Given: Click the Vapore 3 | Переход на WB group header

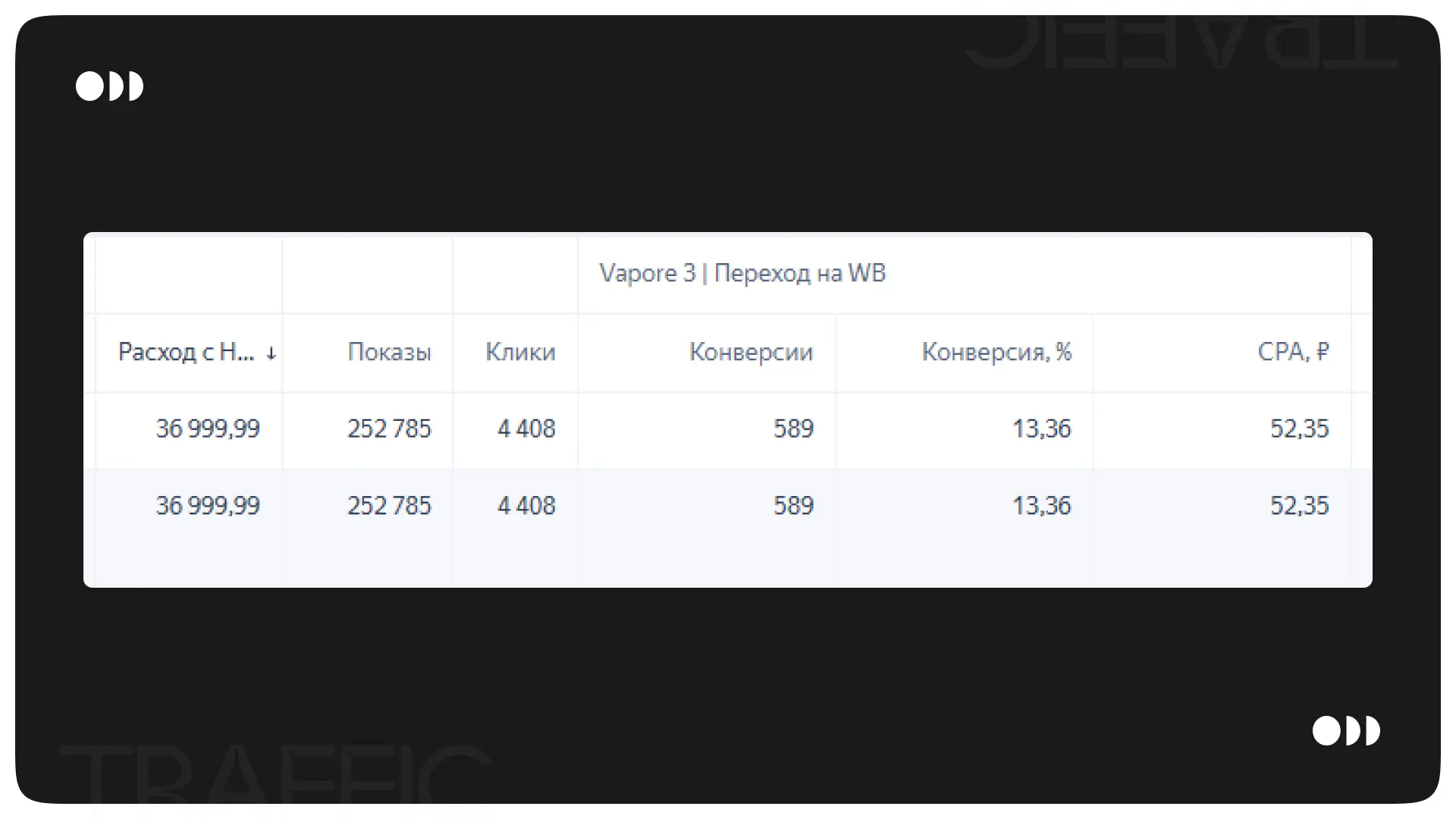Looking at the screenshot, I should point(742,273).
